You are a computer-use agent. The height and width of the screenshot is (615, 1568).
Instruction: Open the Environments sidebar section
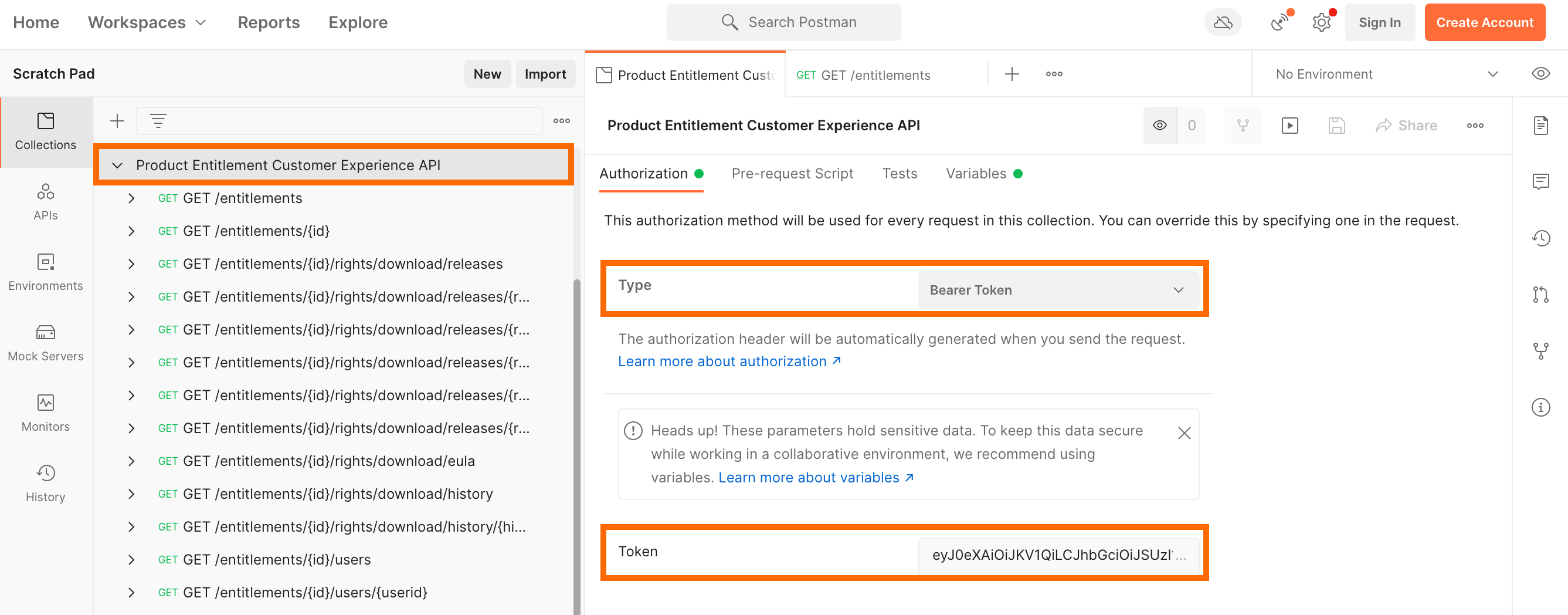click(46, 273)
